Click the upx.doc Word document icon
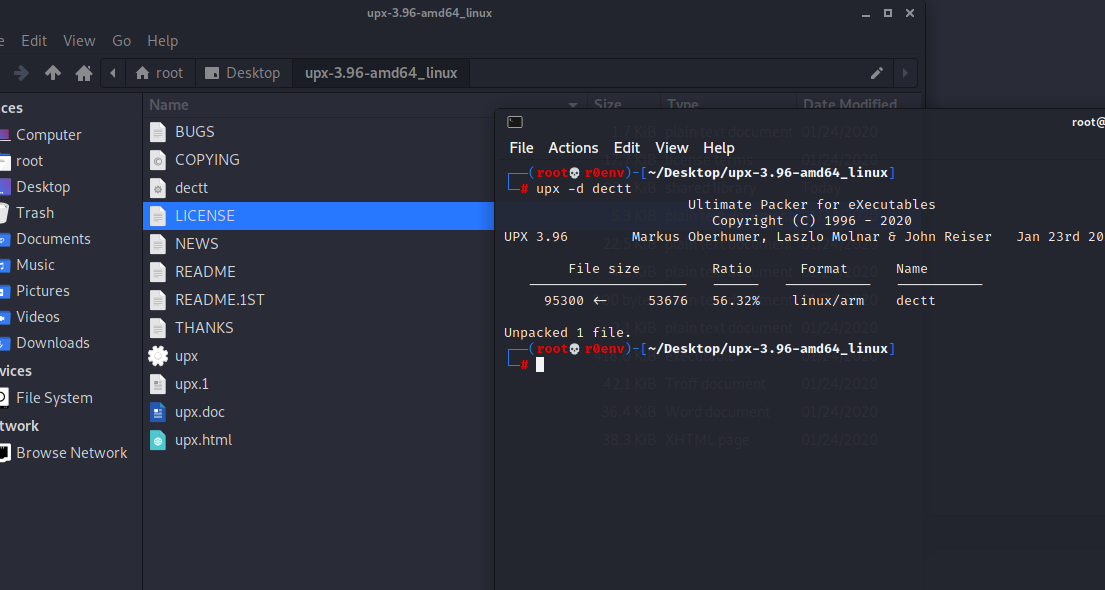 (x=158, y=412)
